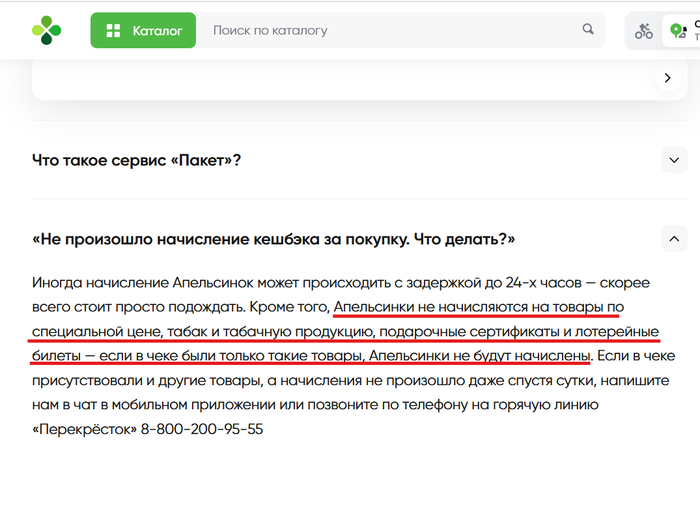The height and width of the screenshot is (509, 700).
Task: Open the Каталог menu button
Action: pyautogui.click(x=143, y=30)
